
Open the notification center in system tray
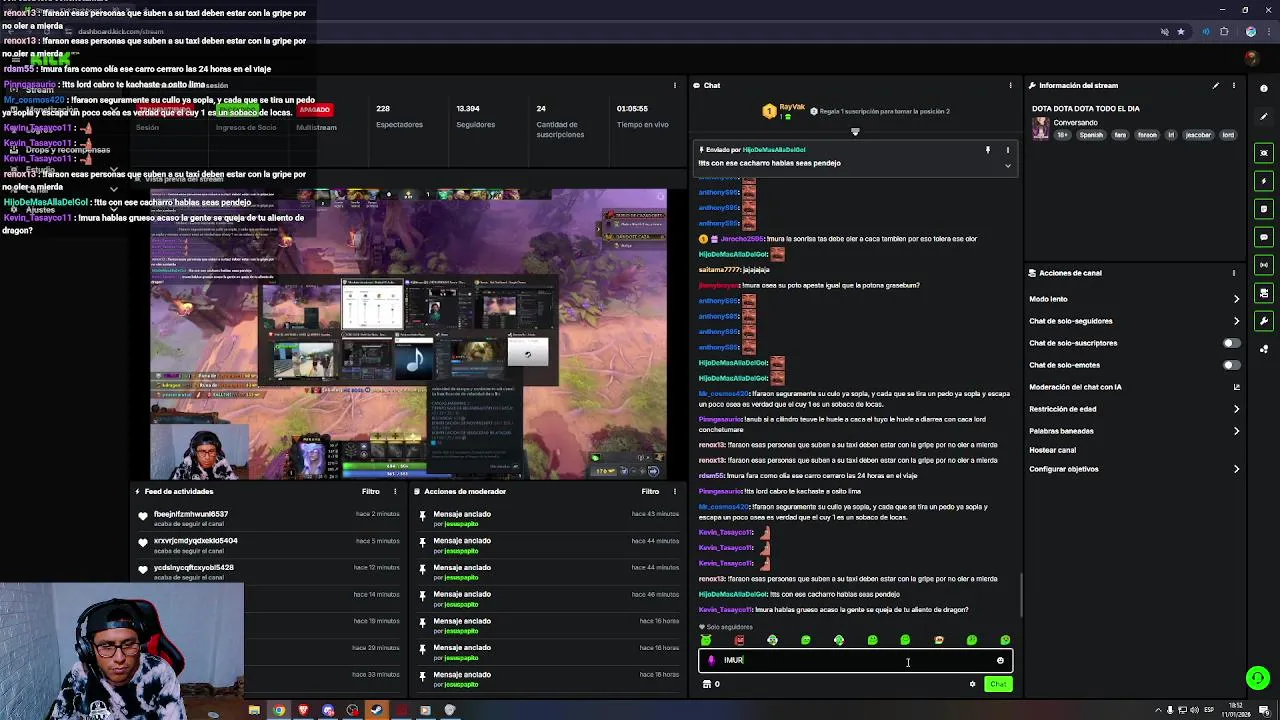[1266, 711]
